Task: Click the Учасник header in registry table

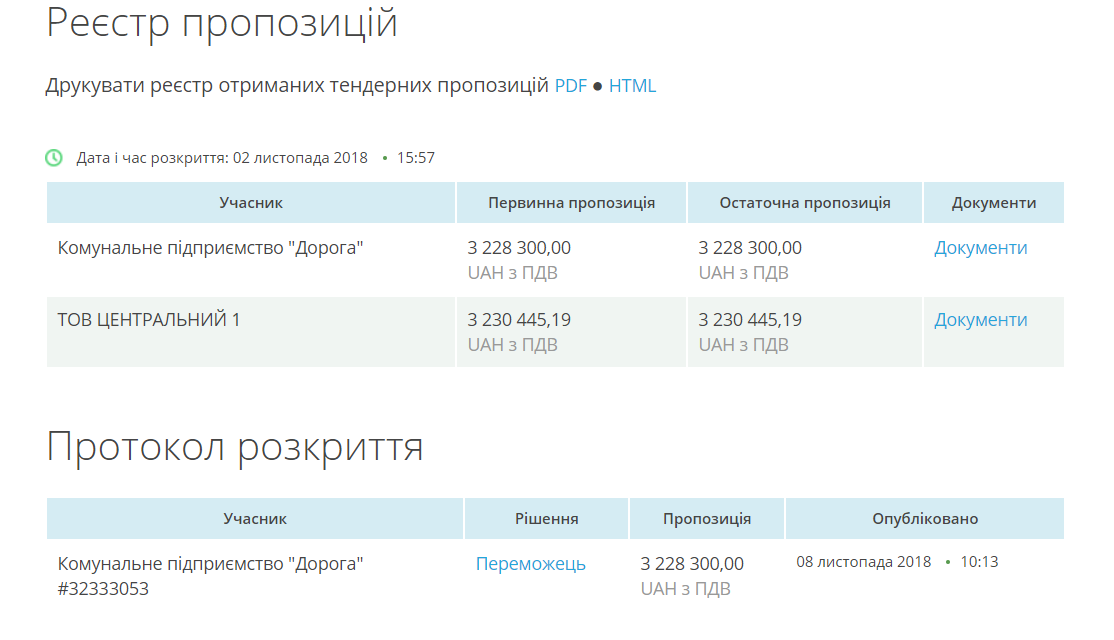Action: [251, 203]
